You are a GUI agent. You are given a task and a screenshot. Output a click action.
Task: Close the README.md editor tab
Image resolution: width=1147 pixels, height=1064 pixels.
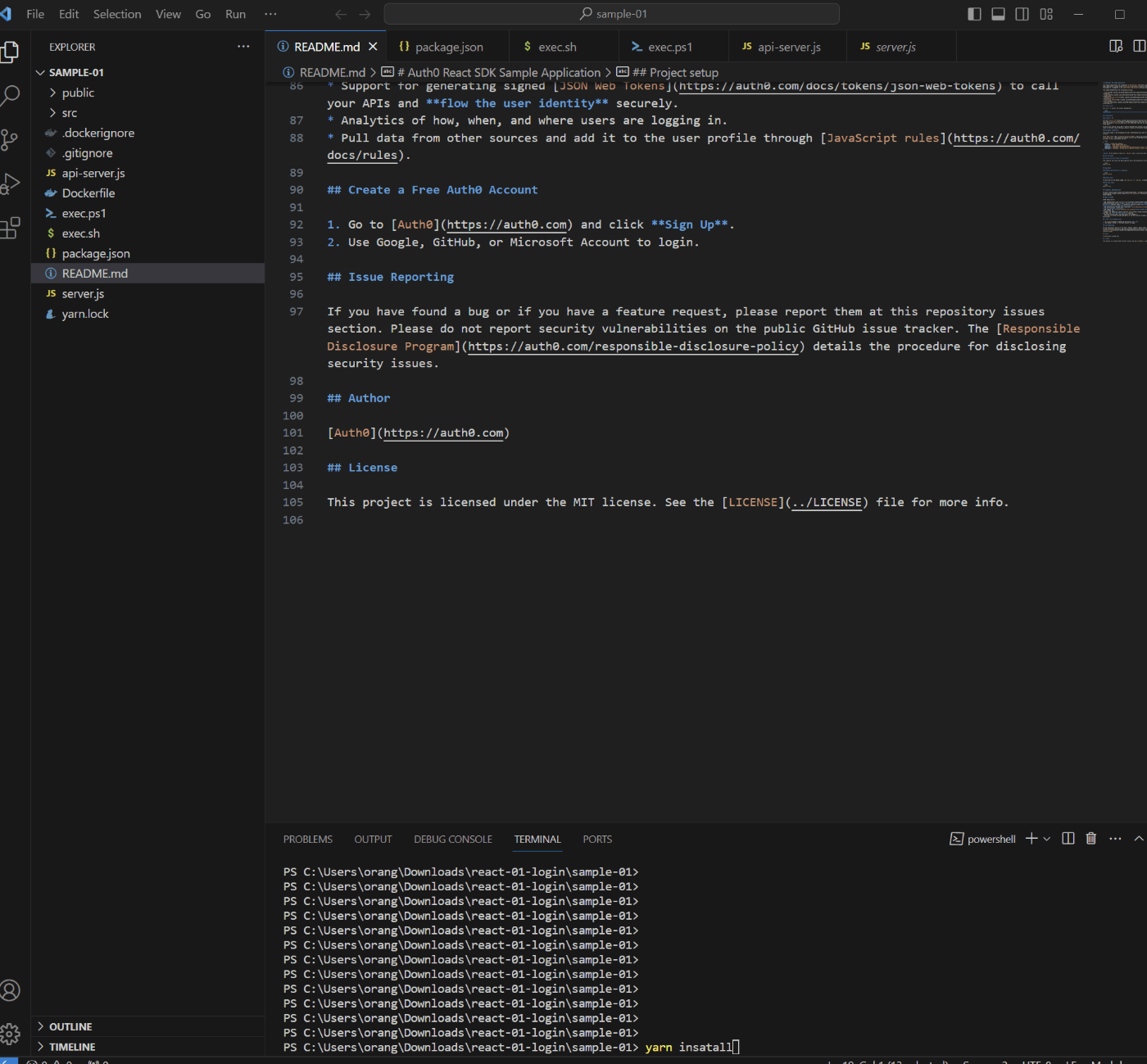point(373,47)
